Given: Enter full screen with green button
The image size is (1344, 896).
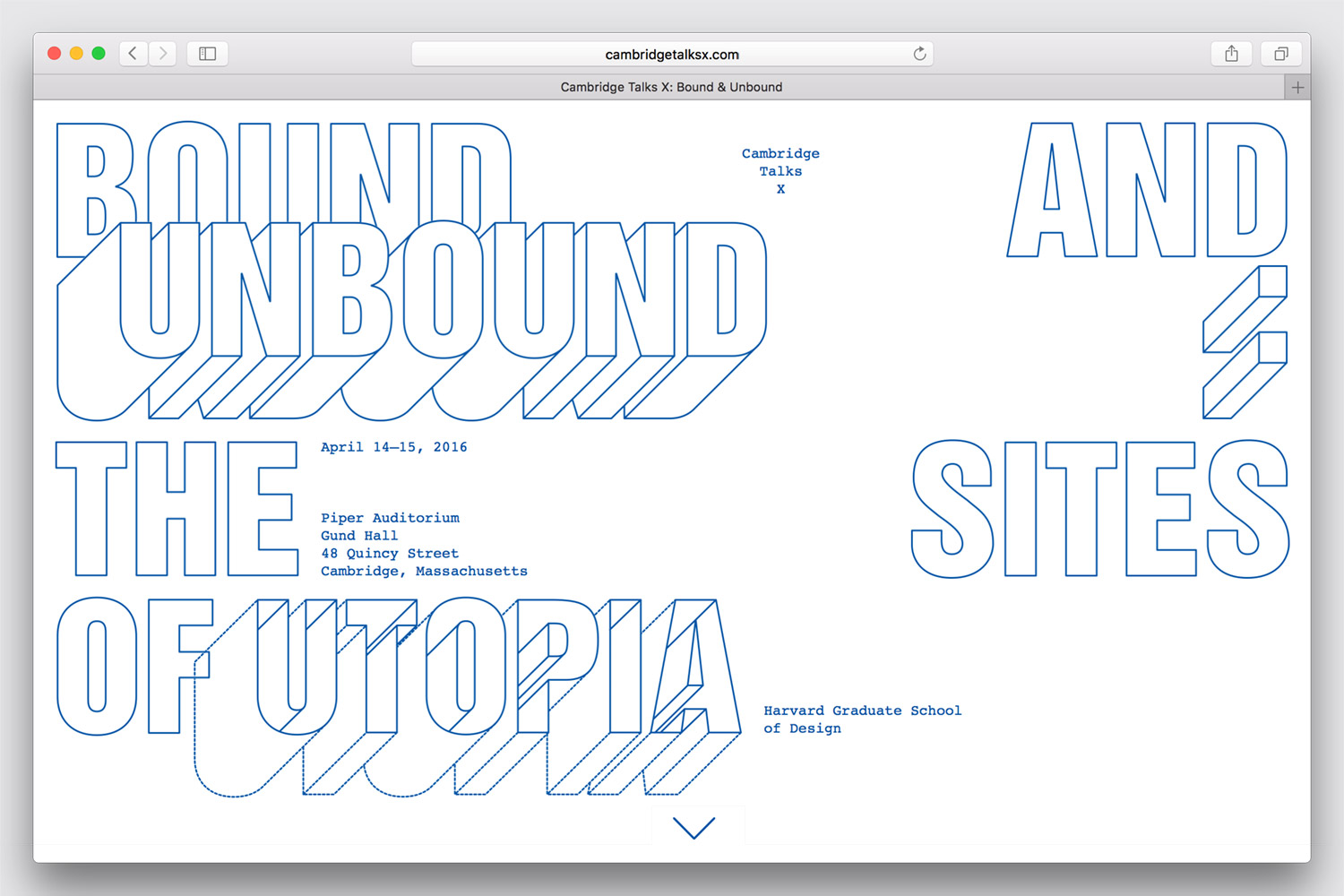Looking at the screenshot, I should (x=99, y=54).
